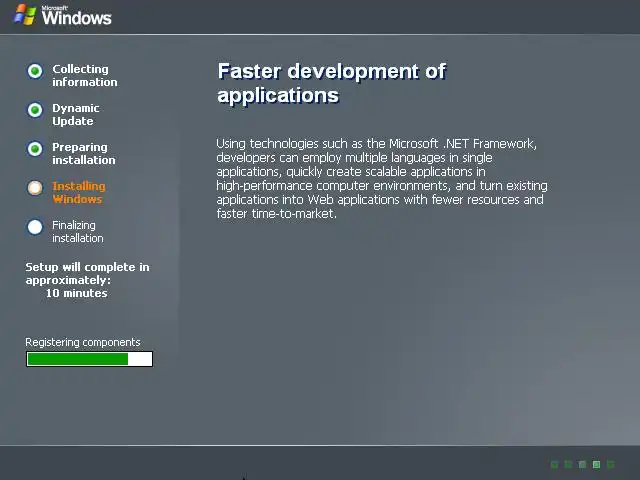Select the 'Collecting information' step label
Image resolution: width=640 pixels, height=480 pixels.
(84, 76)
